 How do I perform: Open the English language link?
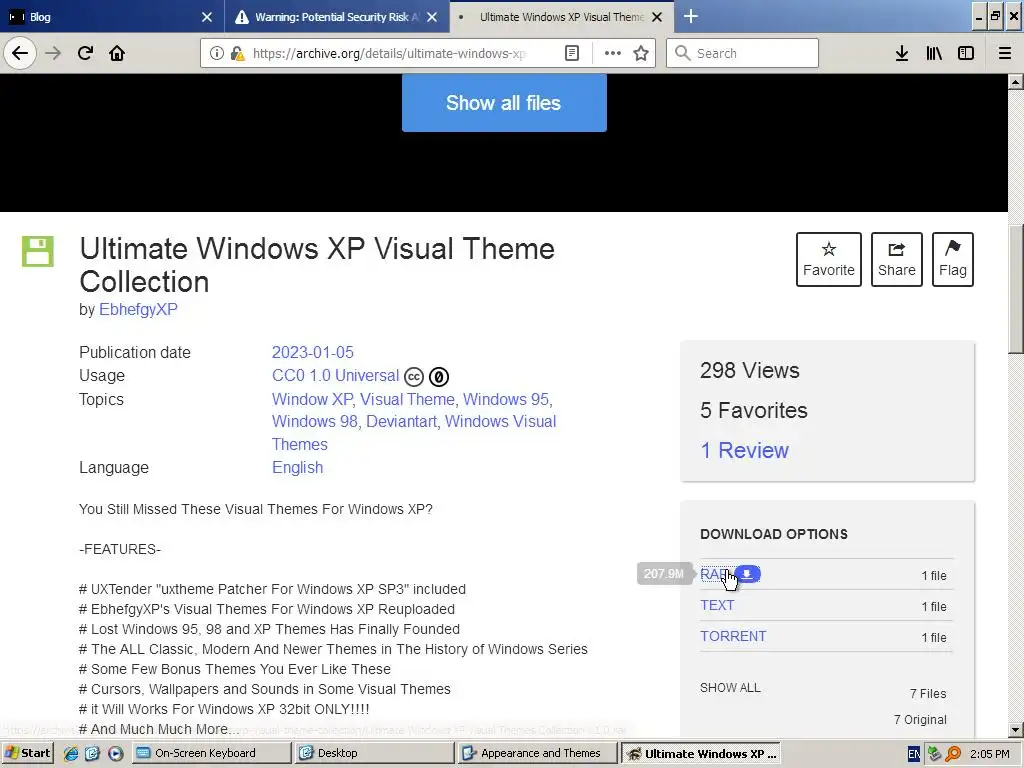297,468
